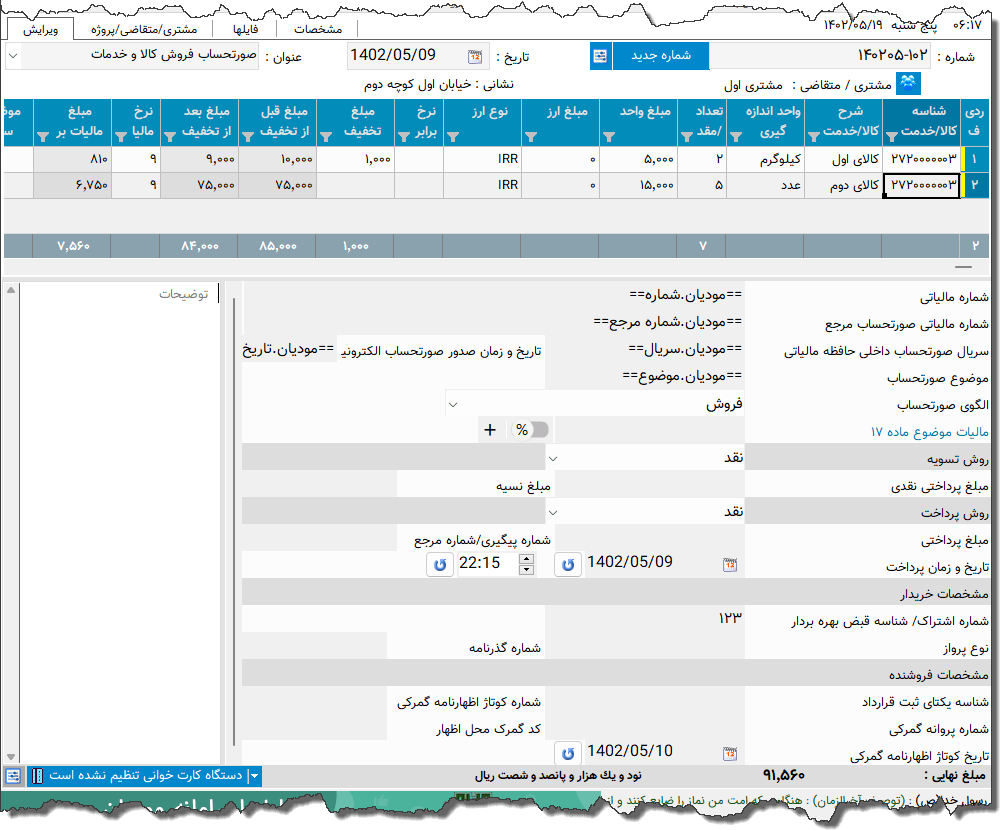Toggle the percent switch for ماده ۱۷ tax
1000x830 pixels.
(531, 430)
